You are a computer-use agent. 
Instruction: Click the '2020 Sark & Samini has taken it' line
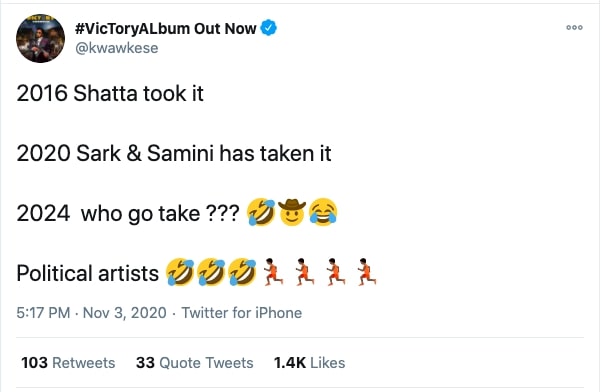pos(174,153)
